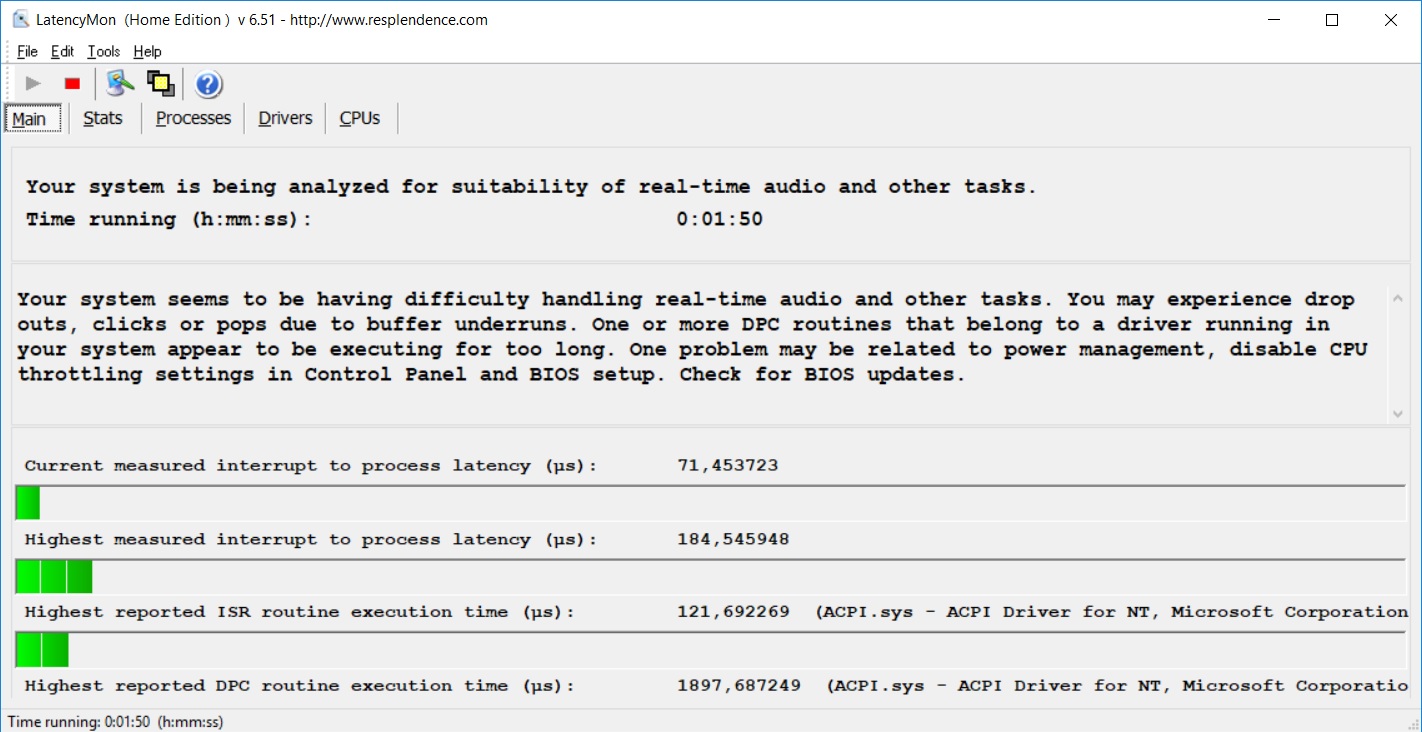Switch to the Drivers tab
This screenshot has width=1422, height=732.
tap(285, 118)
